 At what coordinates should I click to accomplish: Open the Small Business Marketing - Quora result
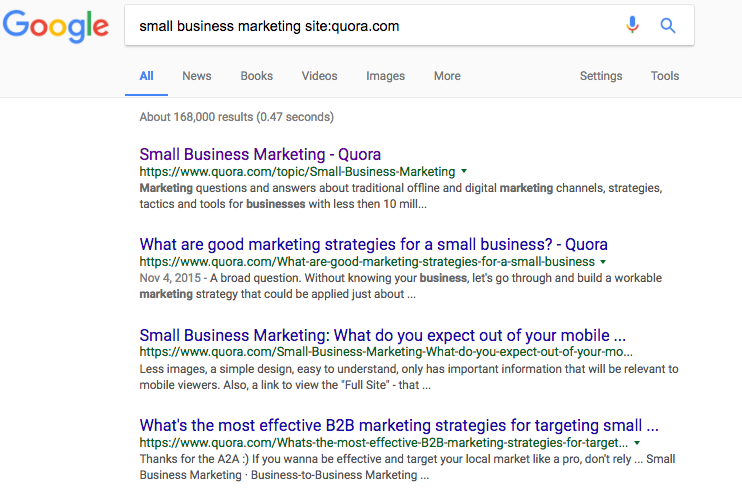click(260, 154)
